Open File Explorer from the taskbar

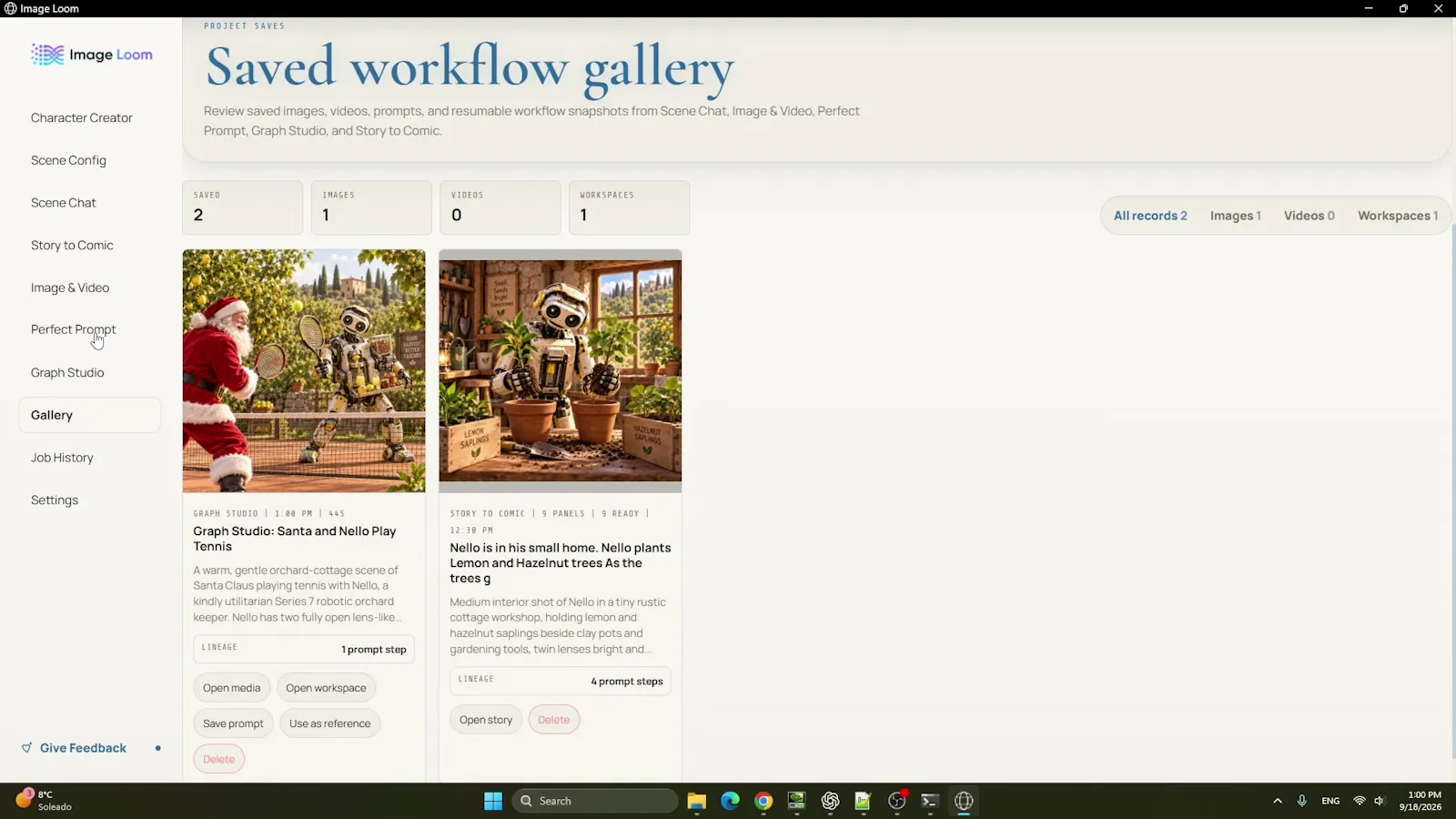tap(697, 801)
